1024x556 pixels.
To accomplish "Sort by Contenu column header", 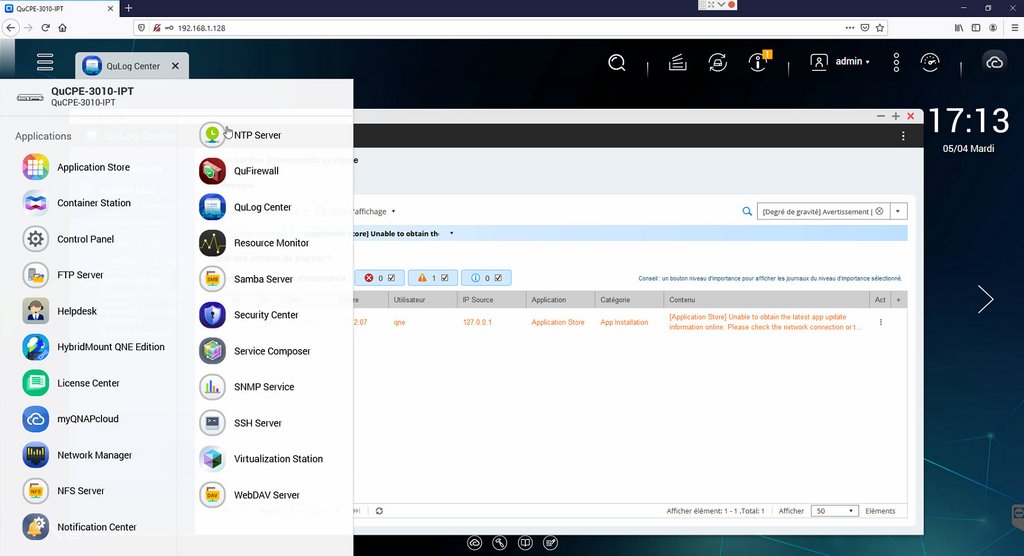I will point(767,300).
